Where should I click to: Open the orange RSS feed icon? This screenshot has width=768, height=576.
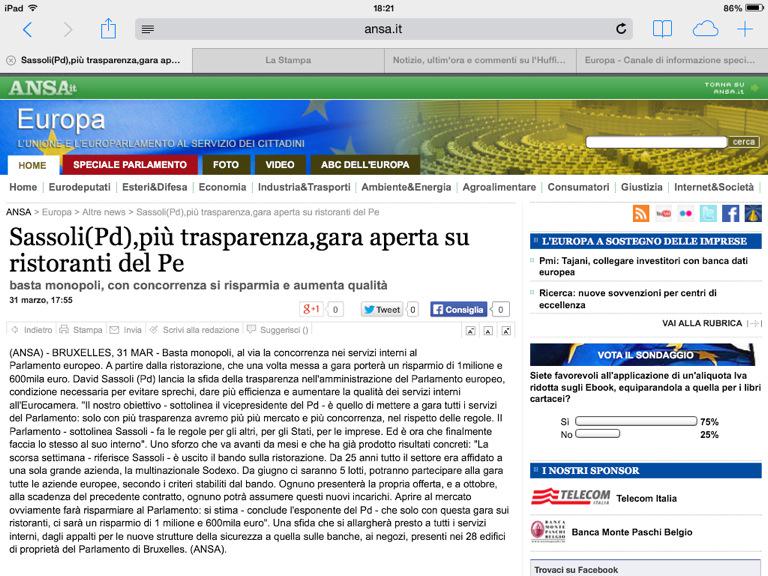tap(641, 214)
